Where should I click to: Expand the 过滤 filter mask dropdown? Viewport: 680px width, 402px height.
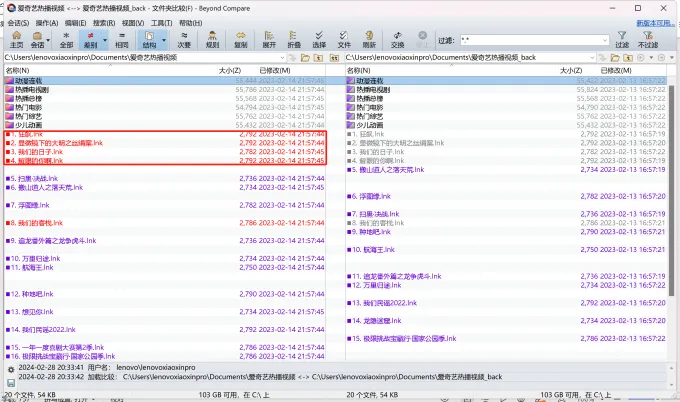tap(605, 40)
